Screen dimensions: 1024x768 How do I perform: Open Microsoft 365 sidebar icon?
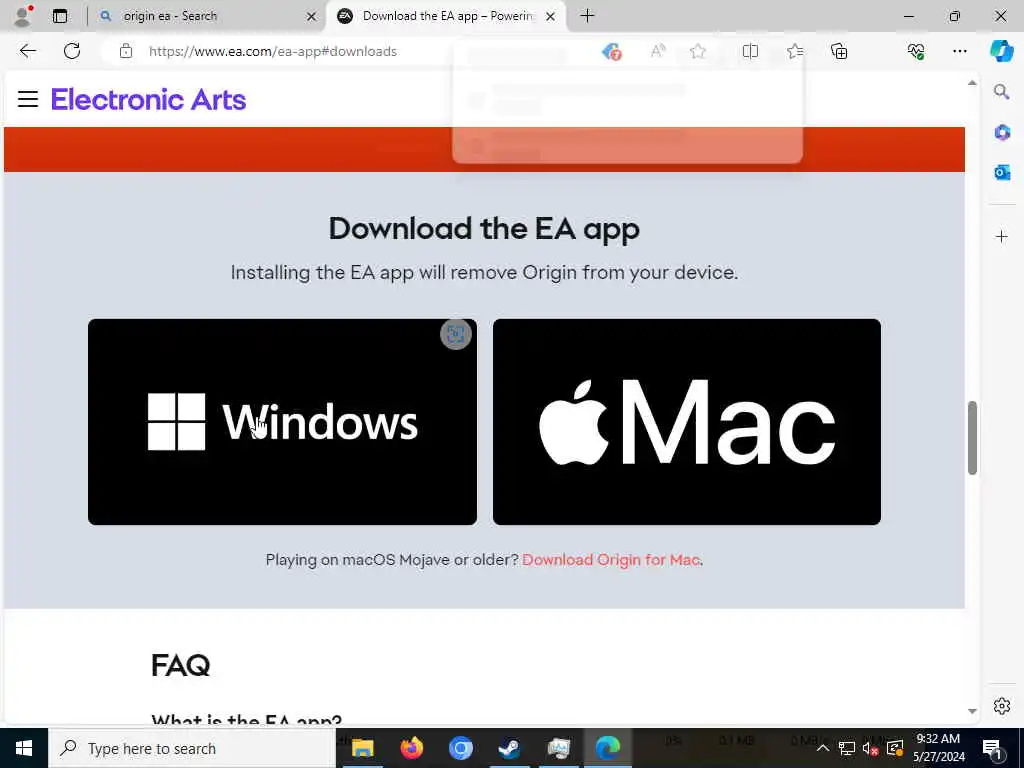[x=1002, y=132]
